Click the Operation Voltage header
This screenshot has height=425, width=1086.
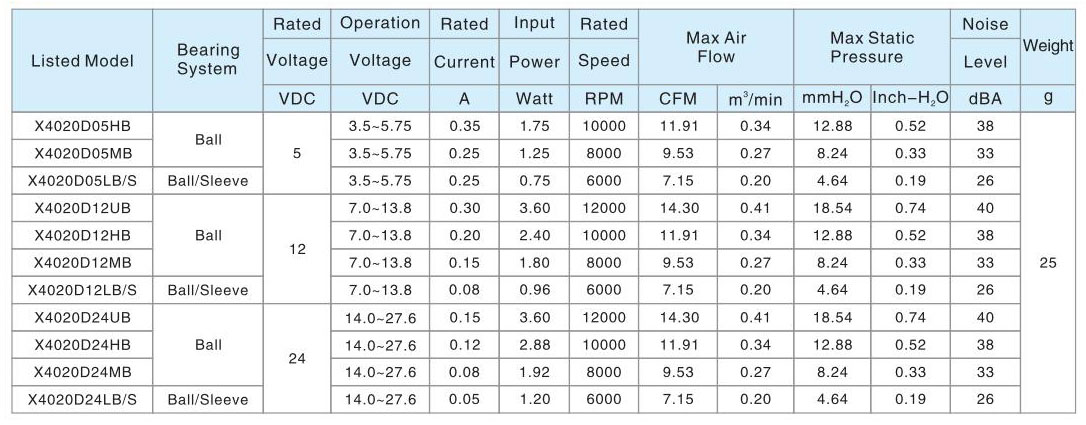point(380,47)
